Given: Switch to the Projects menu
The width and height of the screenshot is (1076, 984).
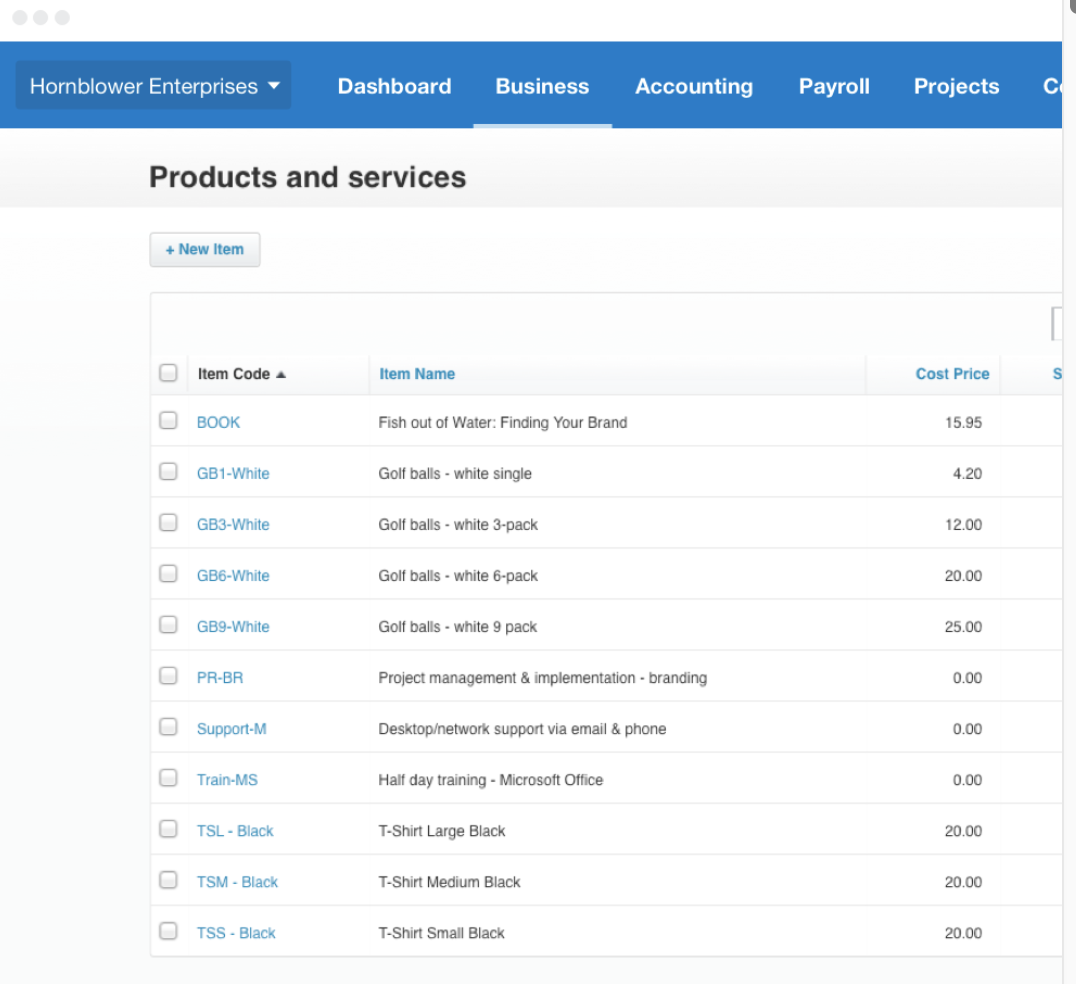Looking at the screenshot, I should coord(955,86).
